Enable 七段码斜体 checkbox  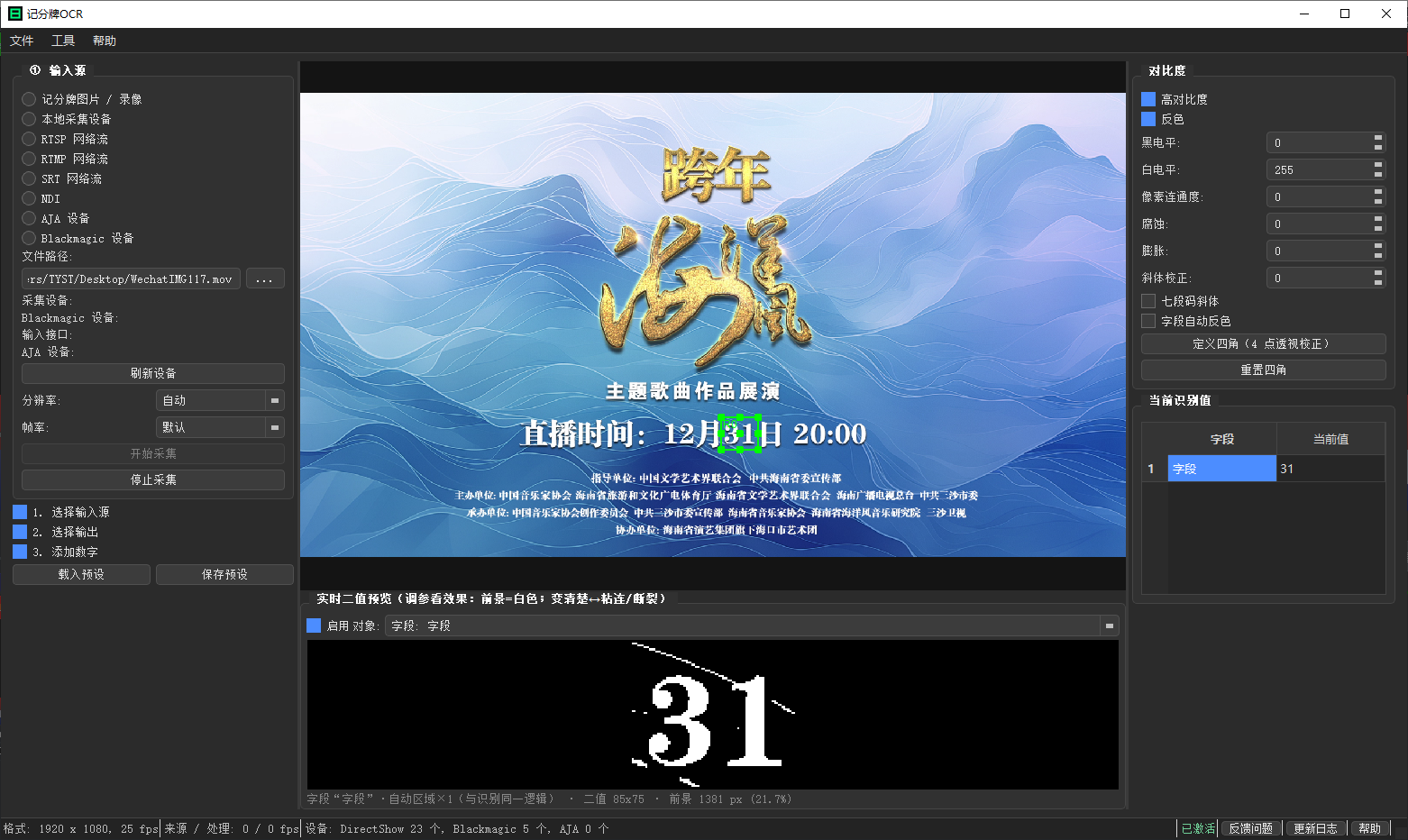[1148, 301]
